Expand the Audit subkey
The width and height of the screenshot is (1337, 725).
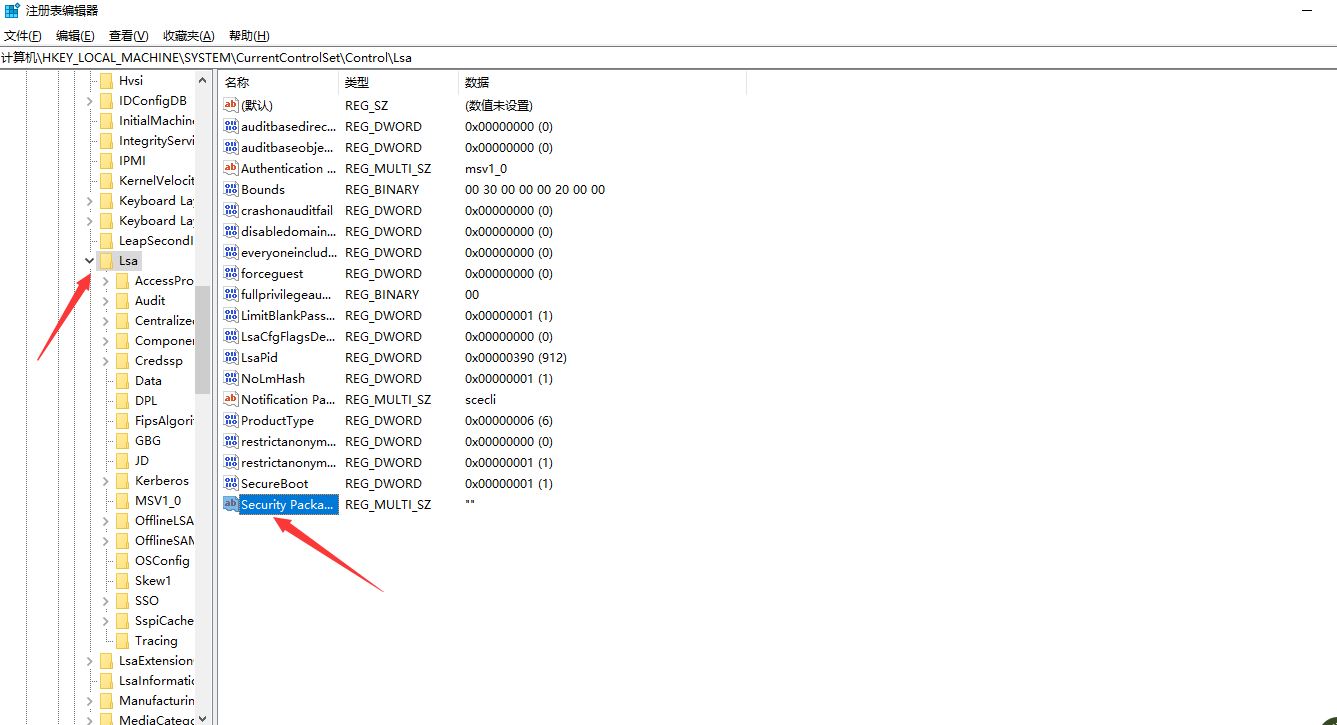click(x=106, y=301)
